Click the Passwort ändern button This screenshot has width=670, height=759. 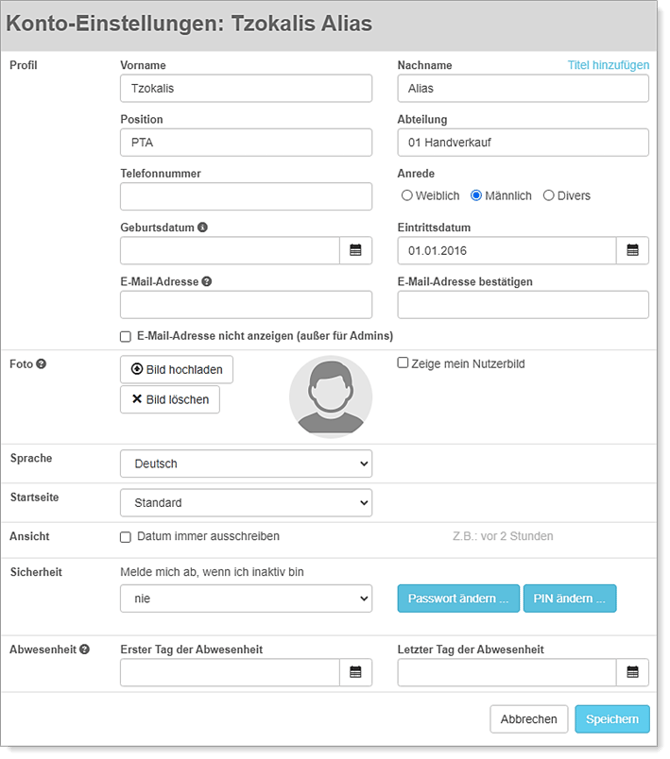point(458,599)
